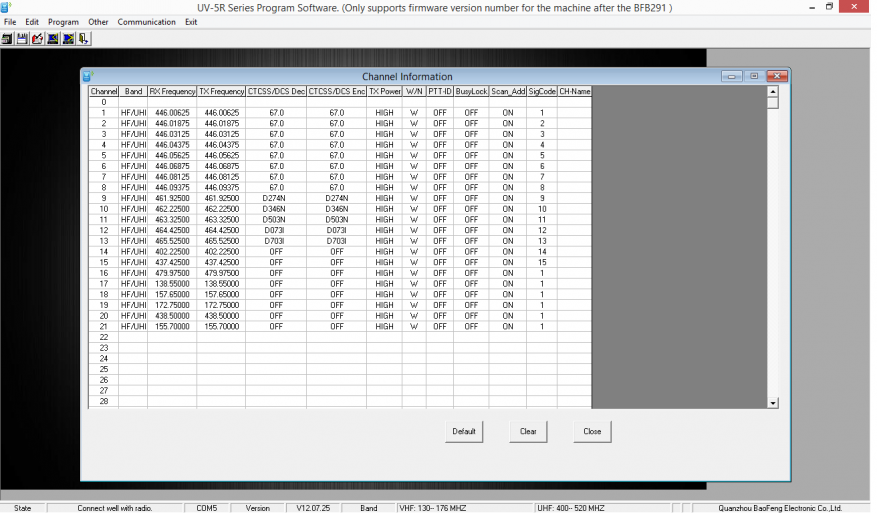
Task: Select empty channel row number 22
Action: pos(103,337)
